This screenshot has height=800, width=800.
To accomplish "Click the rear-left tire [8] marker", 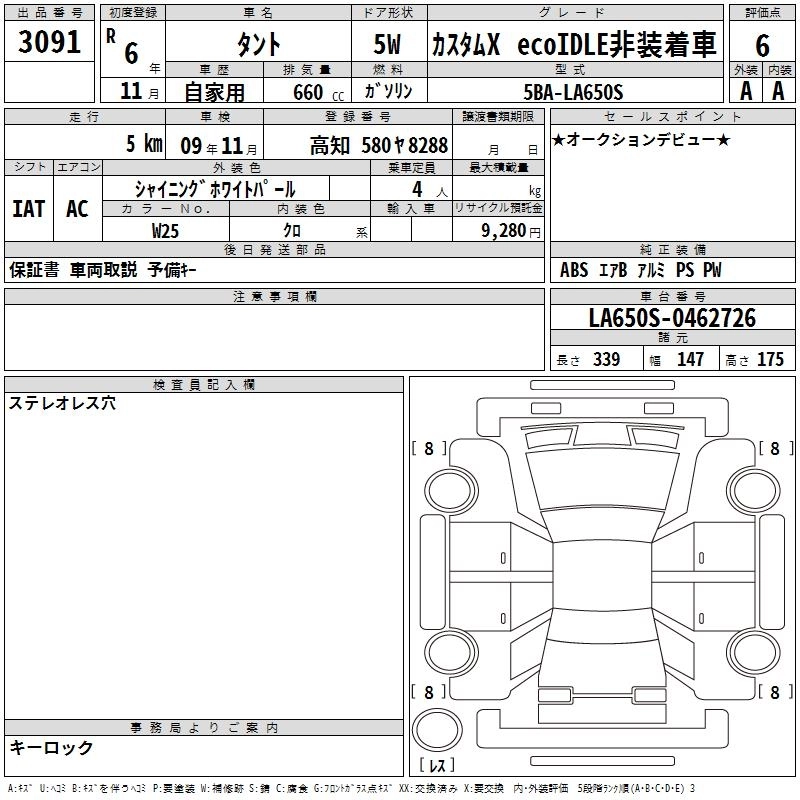I will [x=430, y=692].
